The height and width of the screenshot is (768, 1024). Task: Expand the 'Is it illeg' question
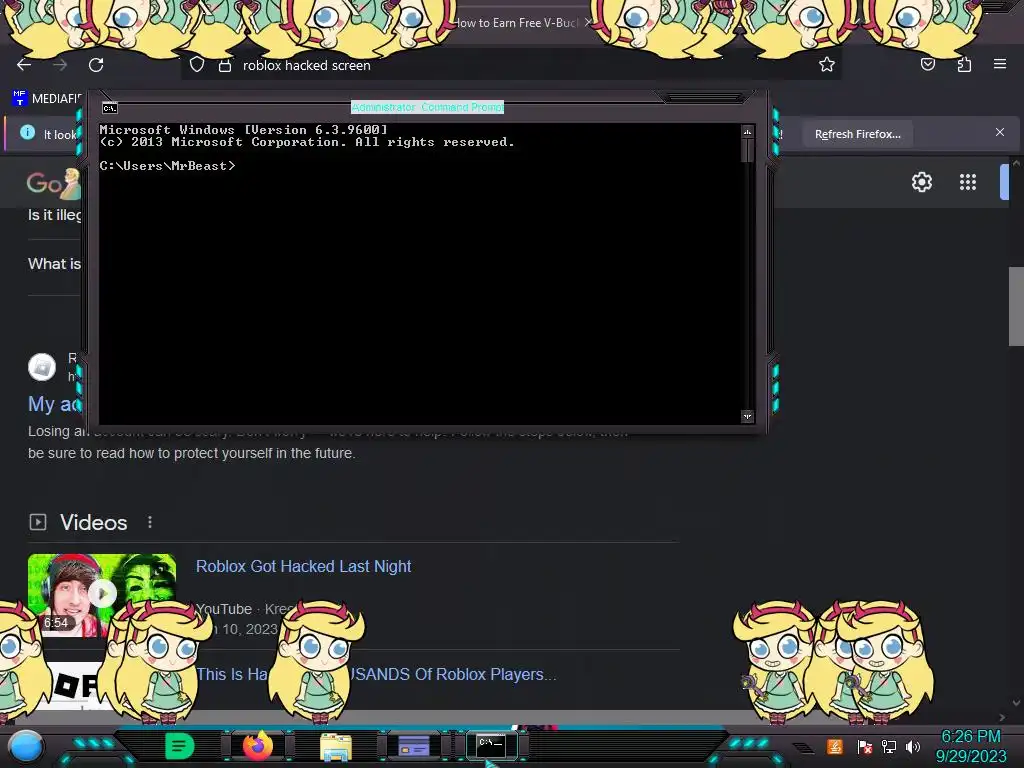pyautogui.click(x=54, y=215)
